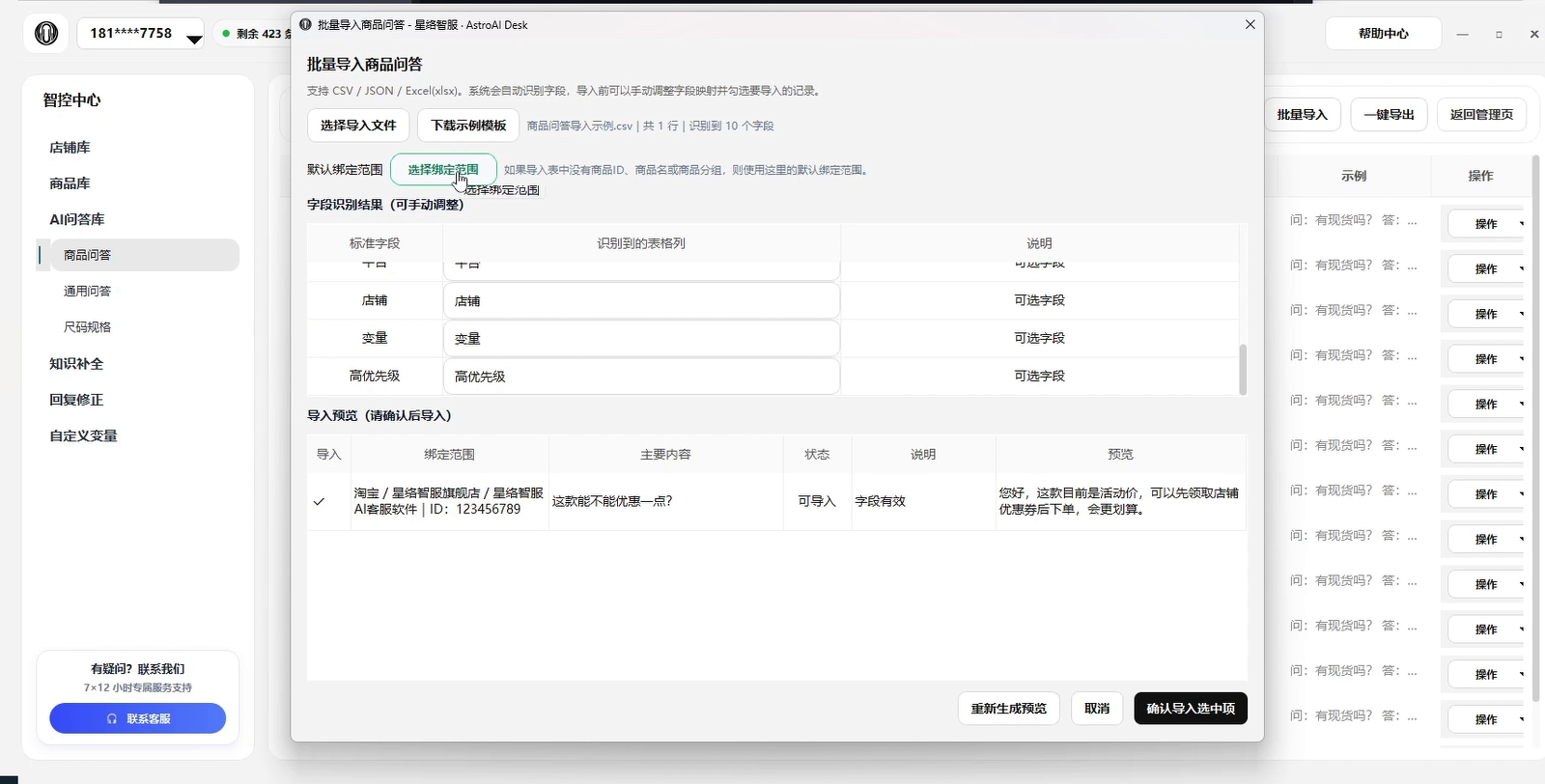Select 通用问答 in the sidebar
The height and width of the screenshot is (784, 1545).
tap(87, 291)
